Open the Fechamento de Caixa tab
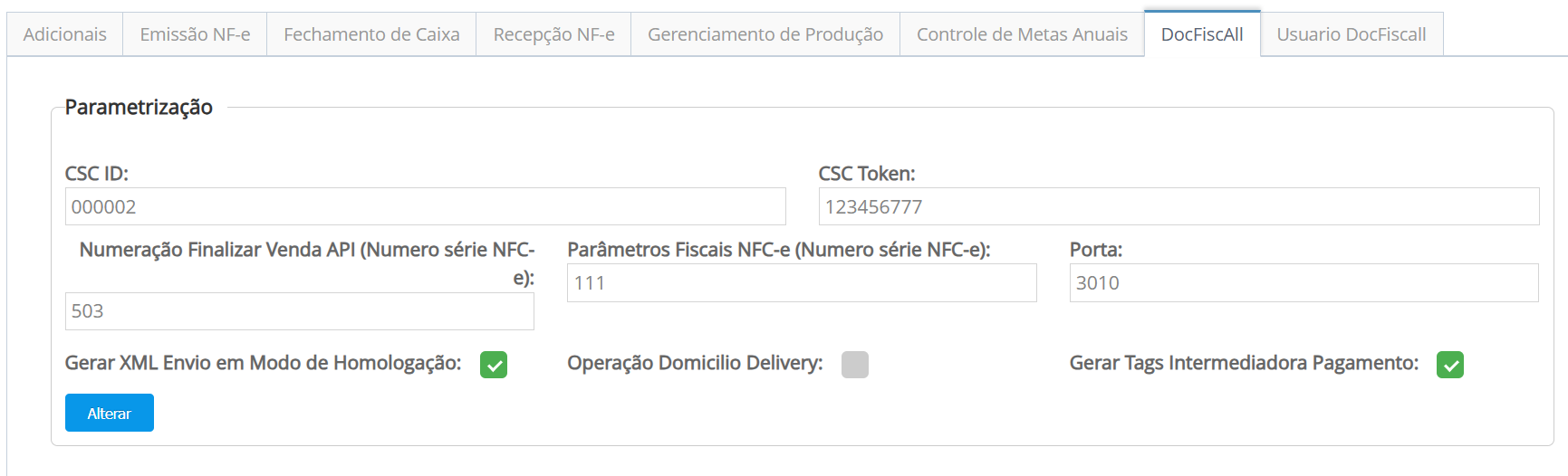Image resolution: width=1568 pixels, height=476 pixels. (371, 34)
